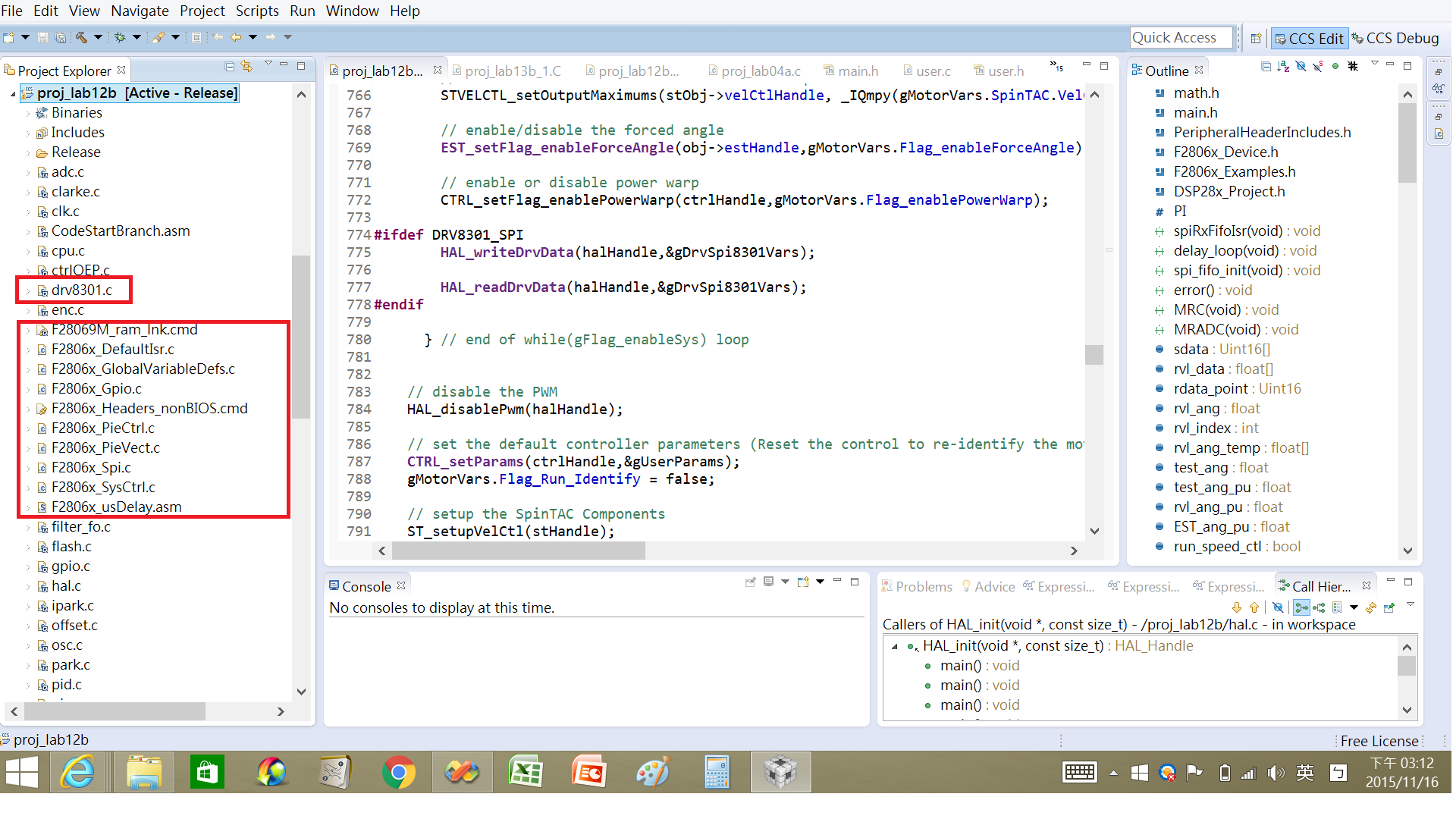Cancel the Call Hierarchy search
Screen dimensions: 1456x819
point(1278,607)
